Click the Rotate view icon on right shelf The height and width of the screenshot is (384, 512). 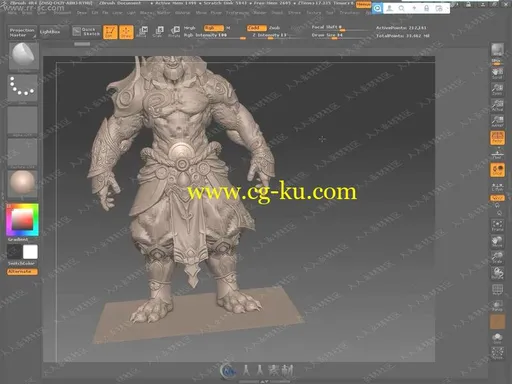coord(497,273)
